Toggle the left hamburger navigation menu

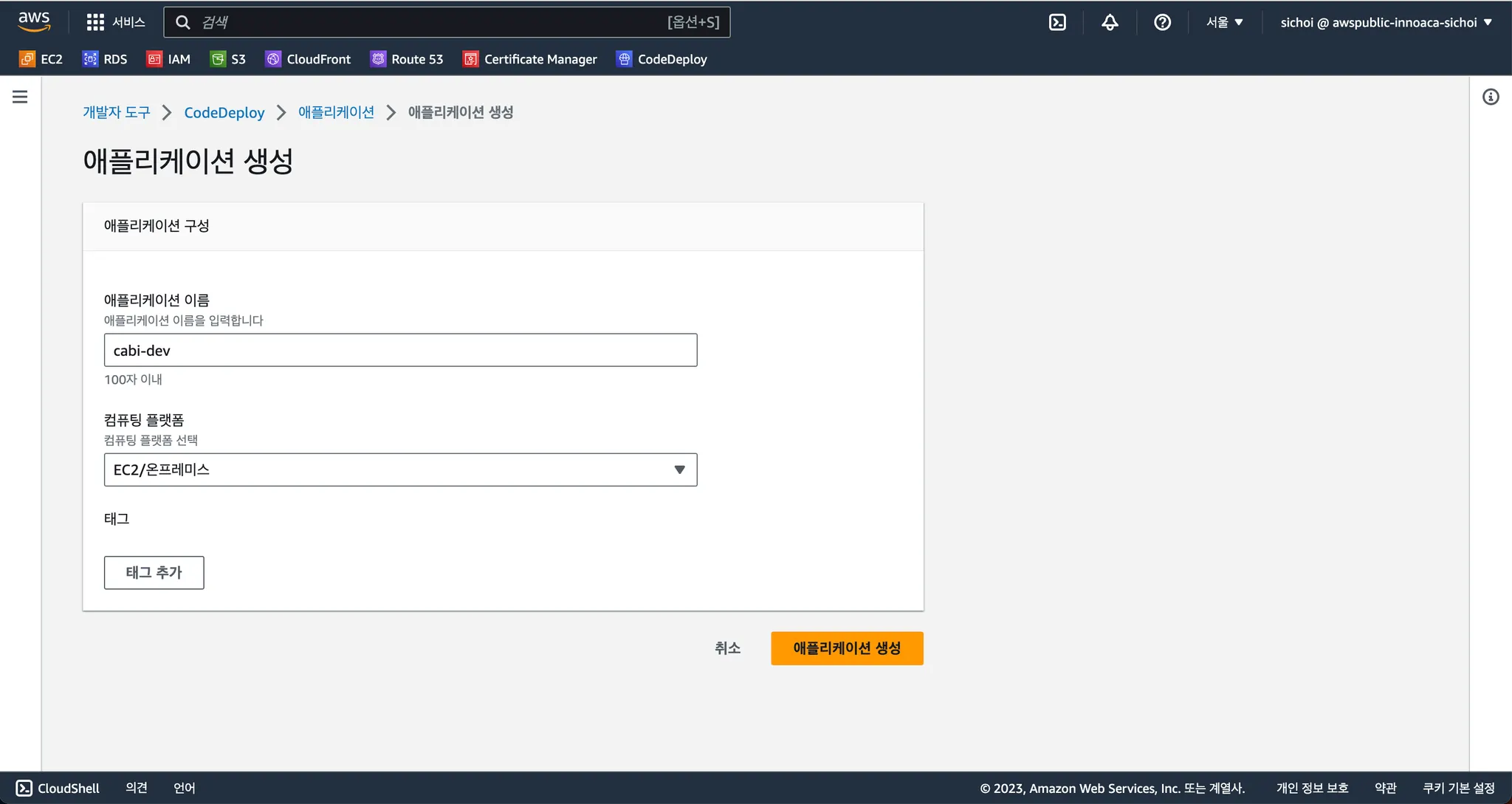[20, 97]
